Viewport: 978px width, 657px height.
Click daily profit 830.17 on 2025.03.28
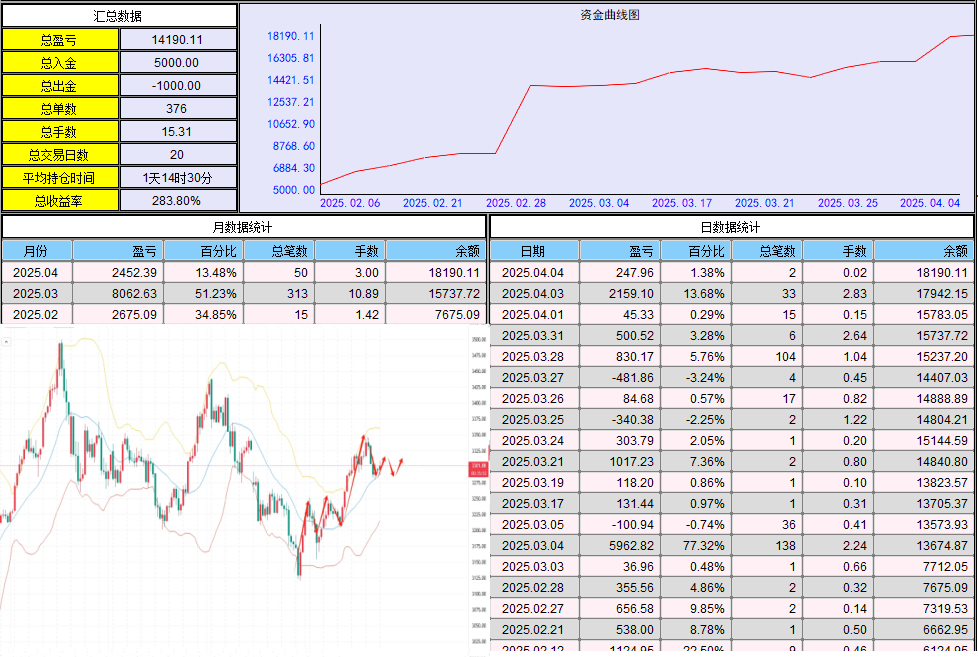(x=634, y=357)
